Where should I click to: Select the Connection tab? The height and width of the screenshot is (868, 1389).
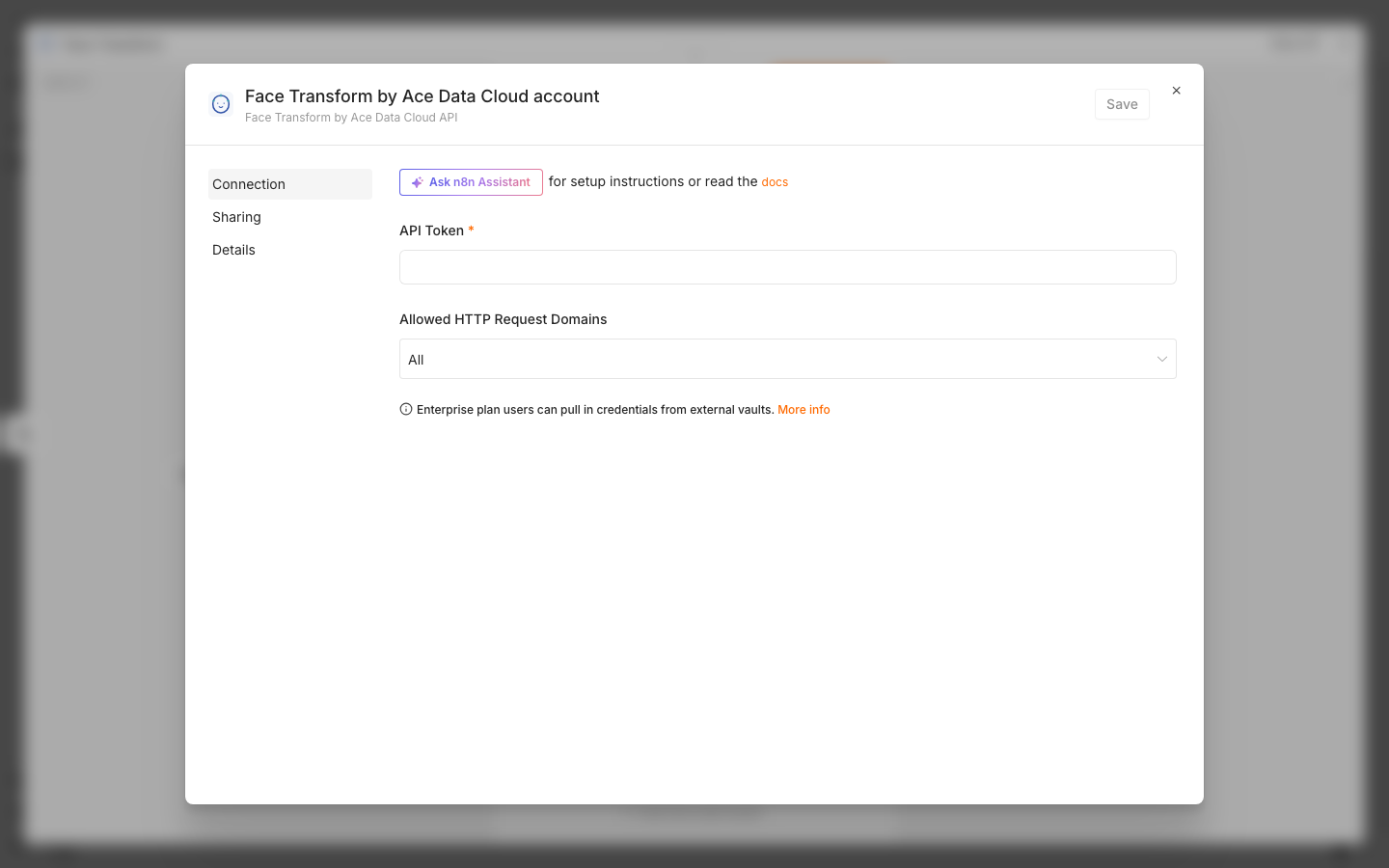click(x=289, y=184)
